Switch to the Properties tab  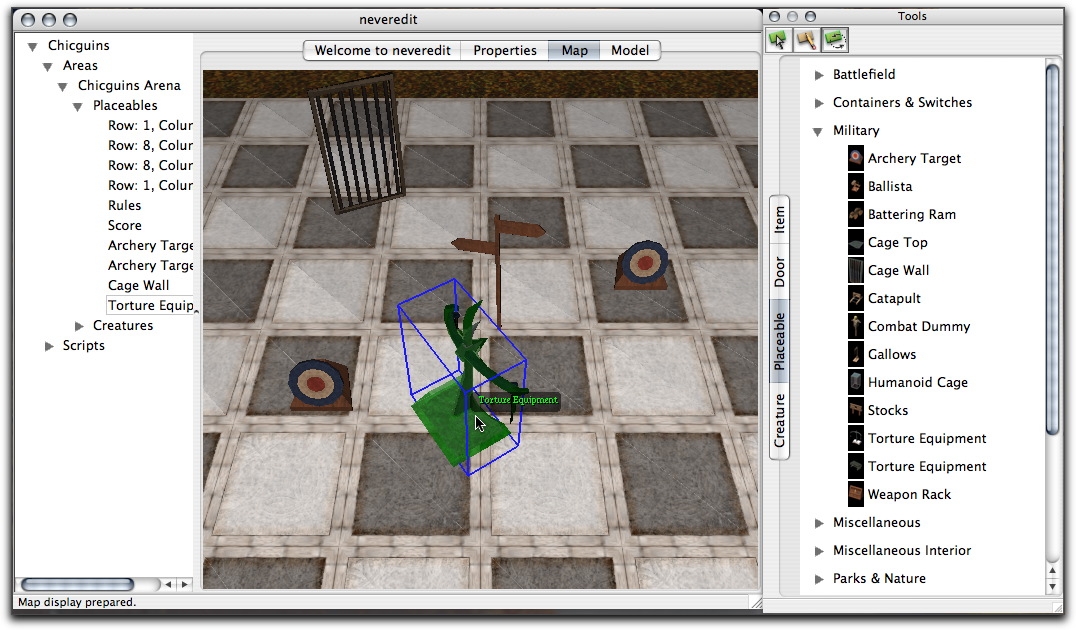click(x=504, y=50)
